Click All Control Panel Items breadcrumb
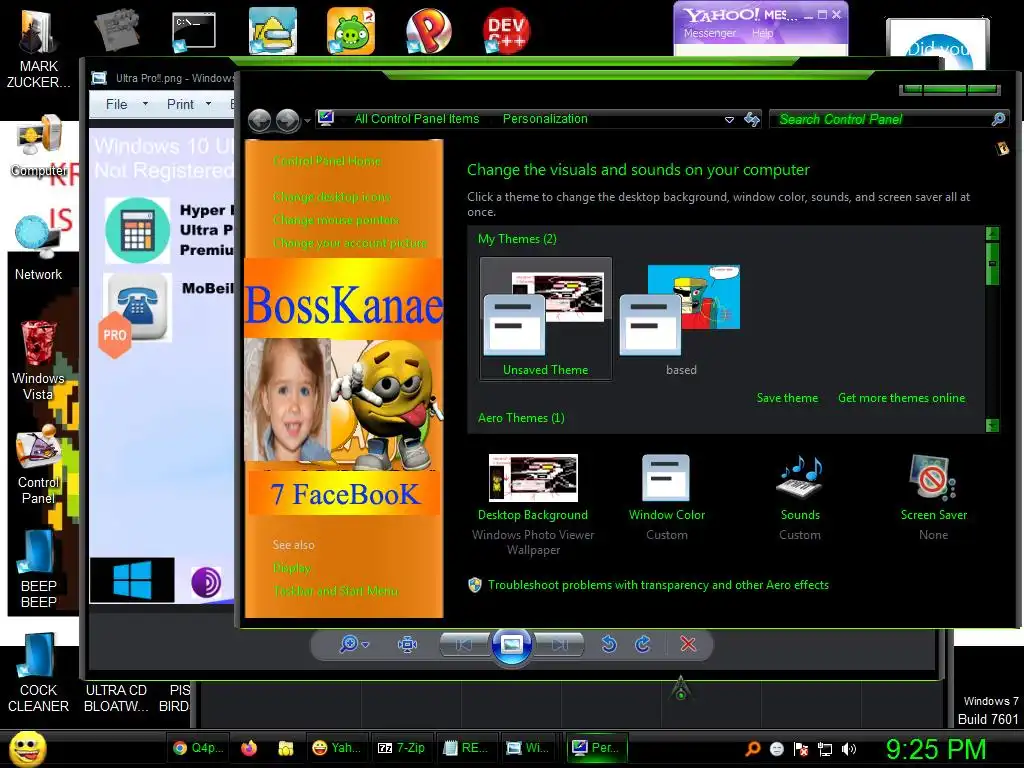 (x=417, y=119)
